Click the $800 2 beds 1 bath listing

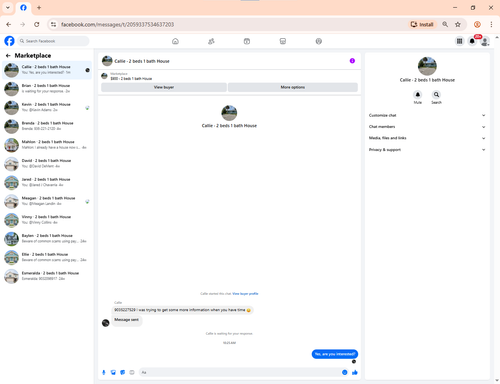point(131,79)
